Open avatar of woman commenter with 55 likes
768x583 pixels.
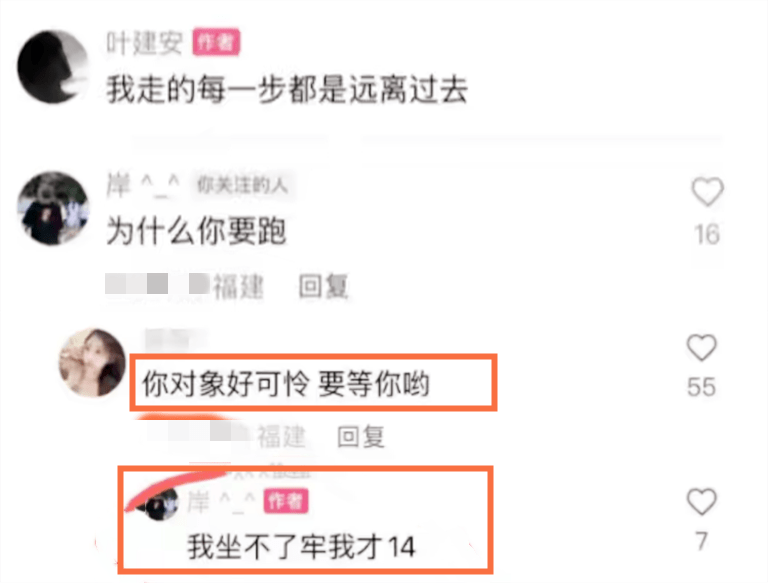click(93, 362)
